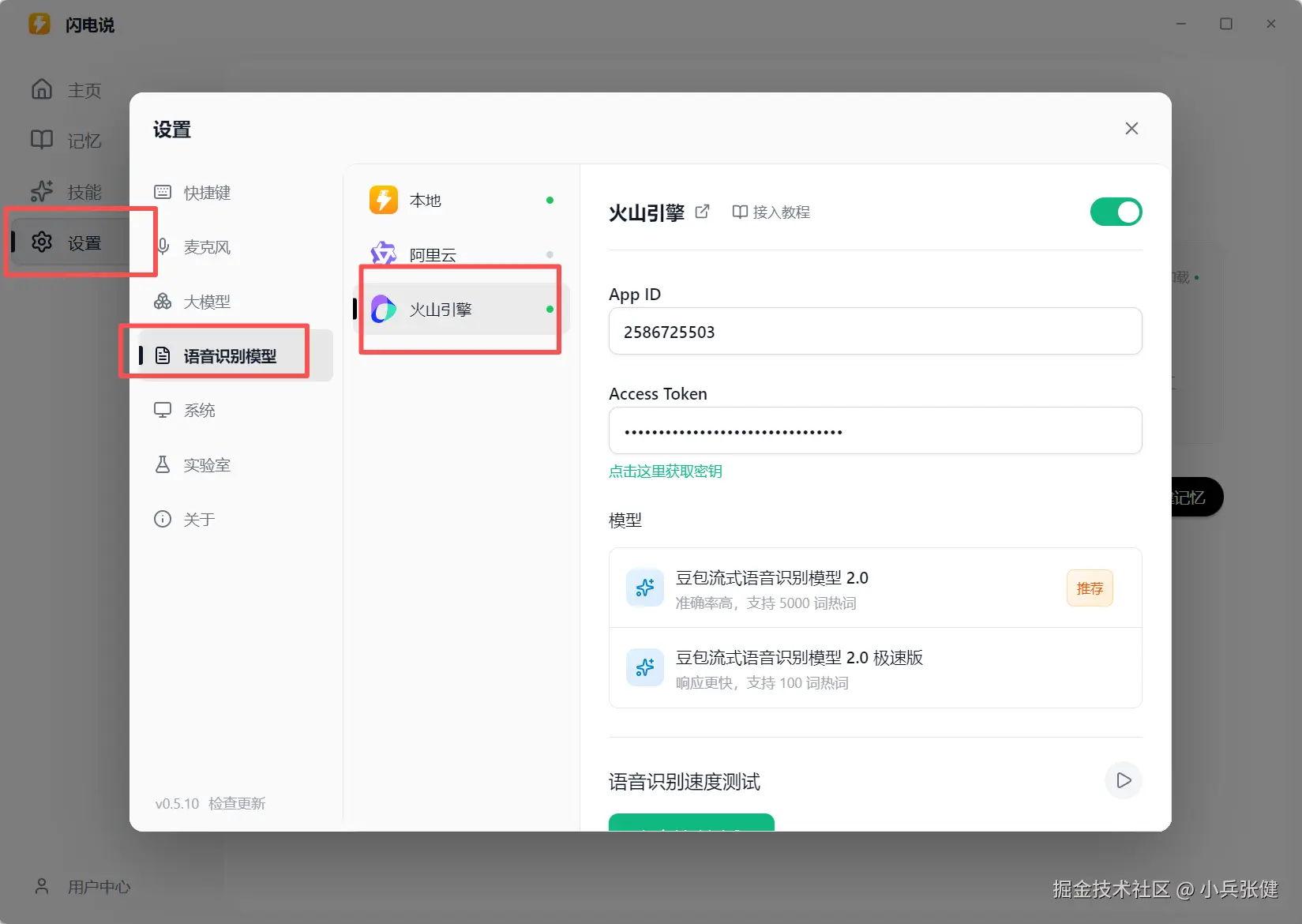Open the 关于 about settings tab
Image resolution: width=1302 pixels, height=924 pixels.
point(236,520)
